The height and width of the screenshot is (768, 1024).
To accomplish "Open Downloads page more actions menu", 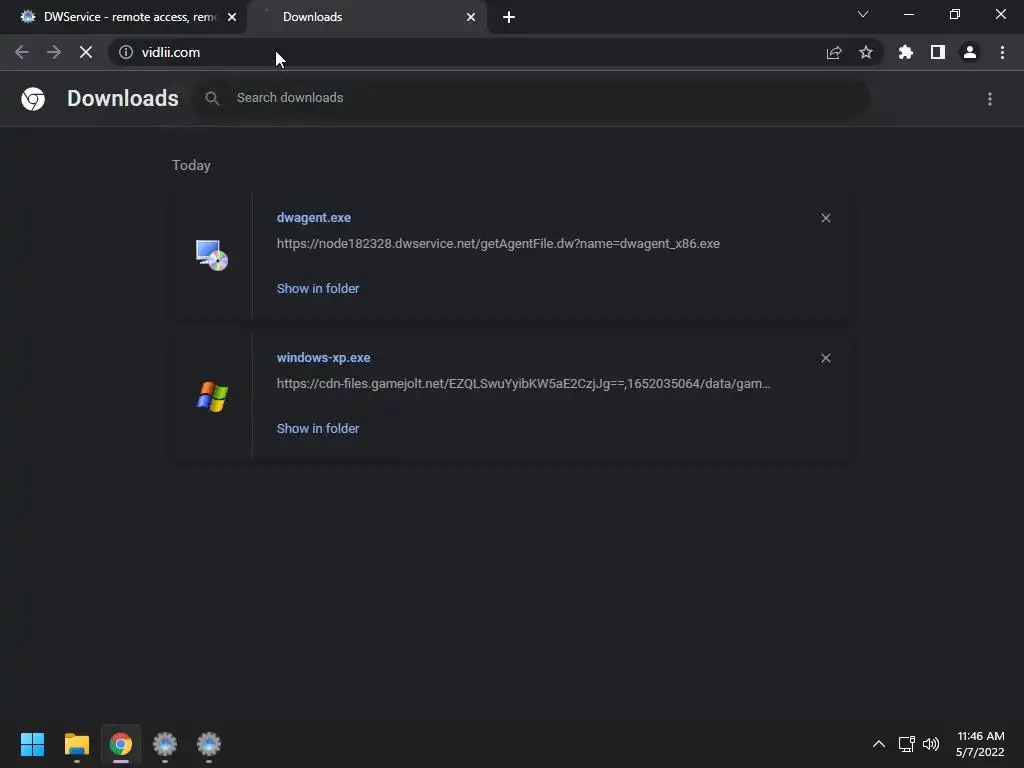I will [x=990, y=99].
